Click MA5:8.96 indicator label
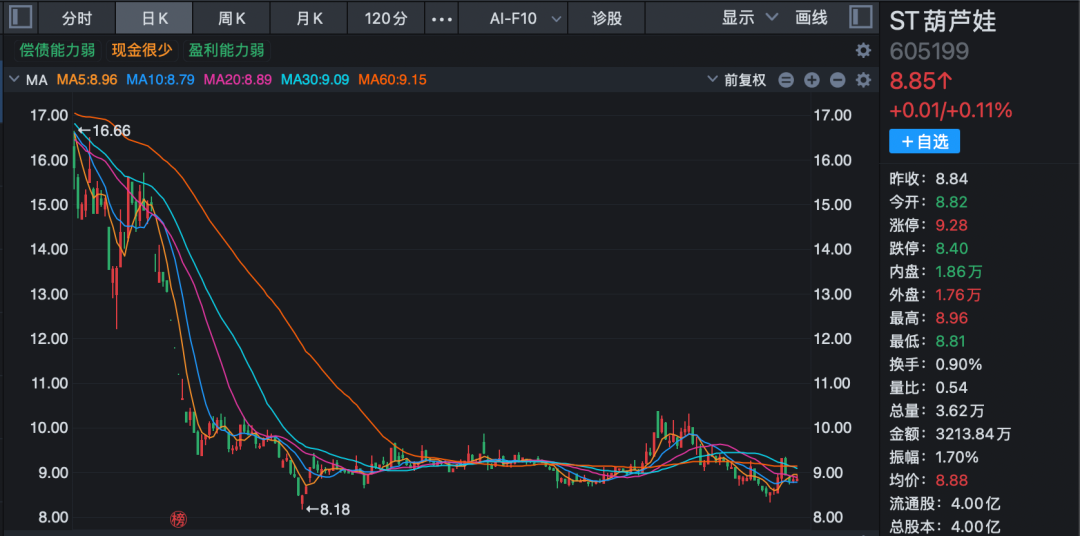This screenshot has width=1080, height=536. tap(87, 80)
